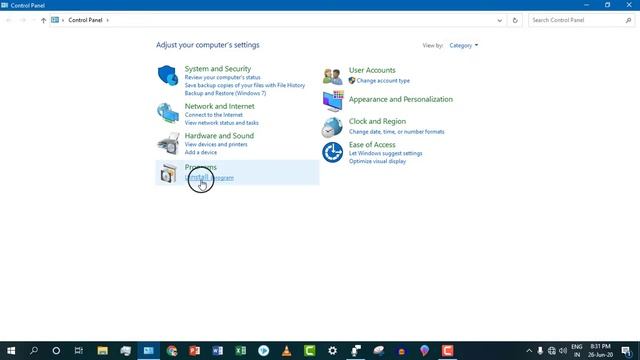Click the Up arrow navigation button

(43, 20)
